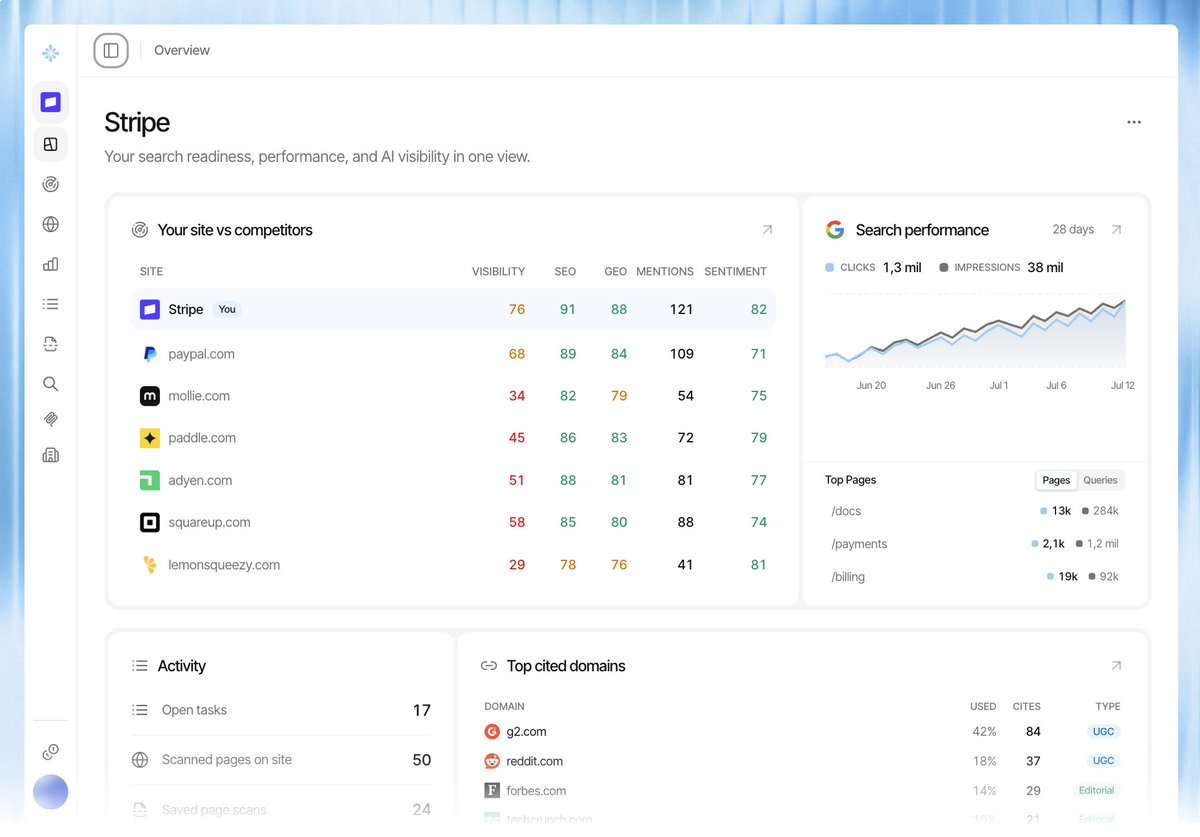
Task: Sort by the SEO column header
Action: click(x=565, y=271)
